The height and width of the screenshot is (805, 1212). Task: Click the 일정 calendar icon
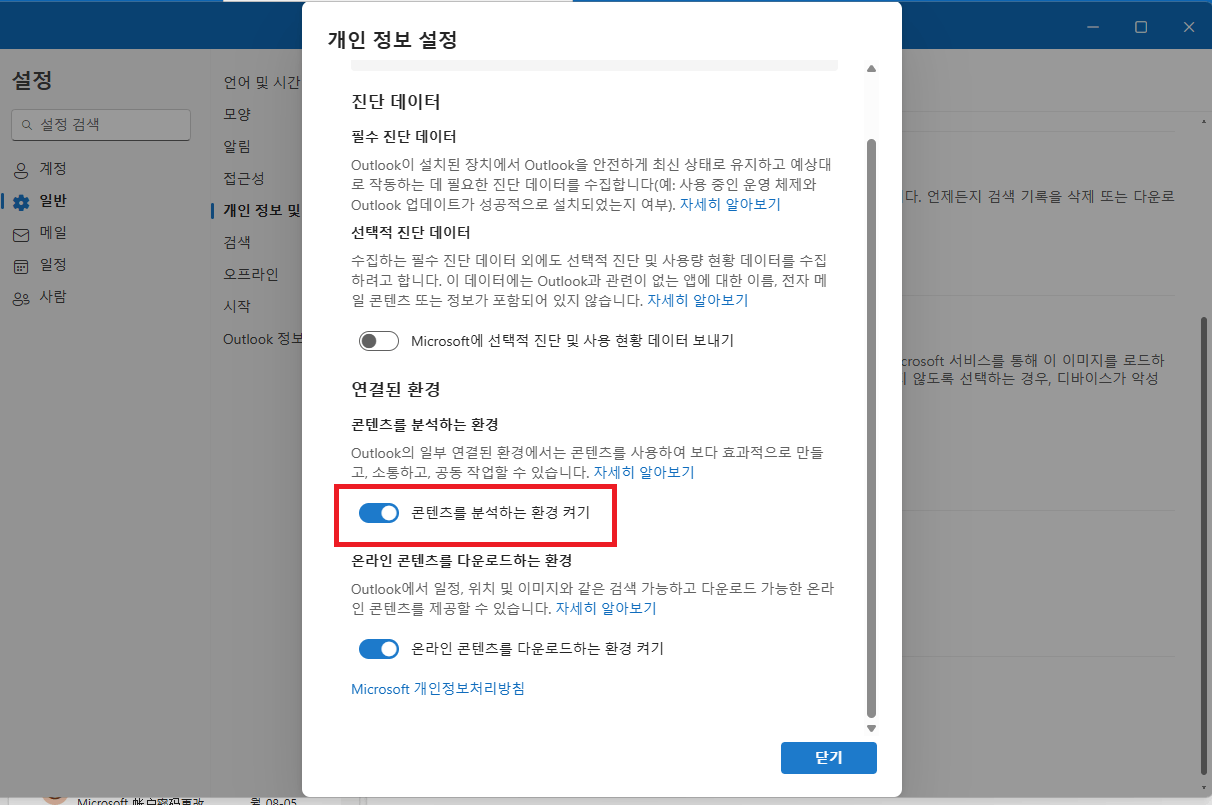pyautogui.click(x=21, y=266)
